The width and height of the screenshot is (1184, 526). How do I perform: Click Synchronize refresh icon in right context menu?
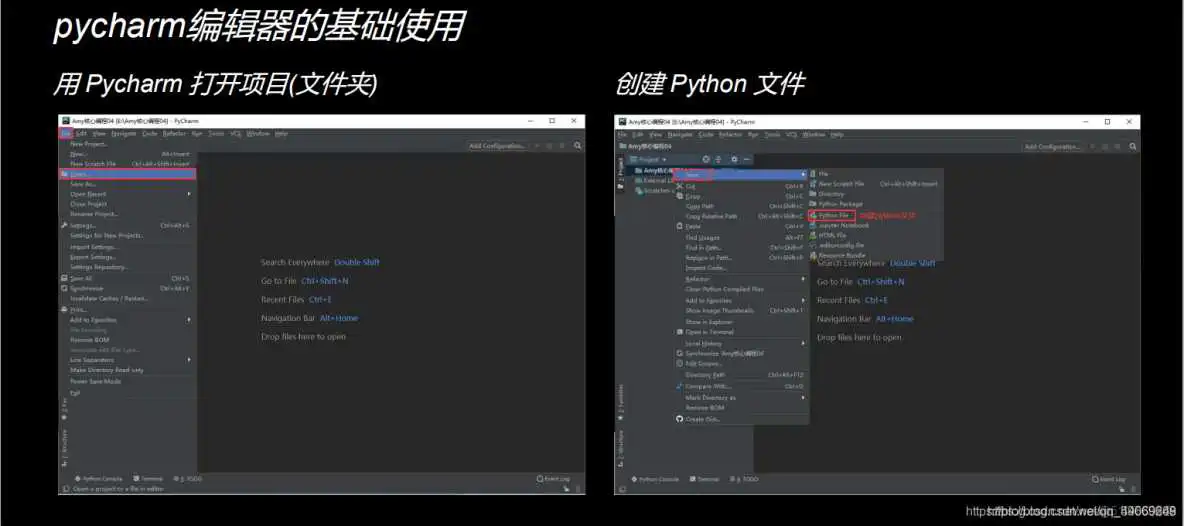pyautogui.click(x=680, y=353)
